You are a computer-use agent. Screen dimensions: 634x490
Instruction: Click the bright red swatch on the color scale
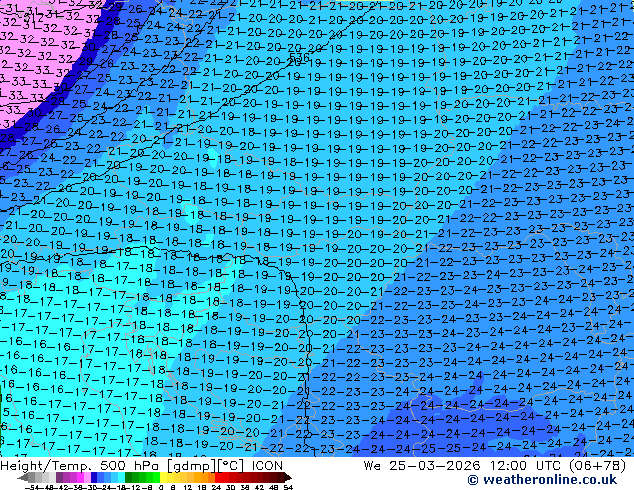coord(218,477)
